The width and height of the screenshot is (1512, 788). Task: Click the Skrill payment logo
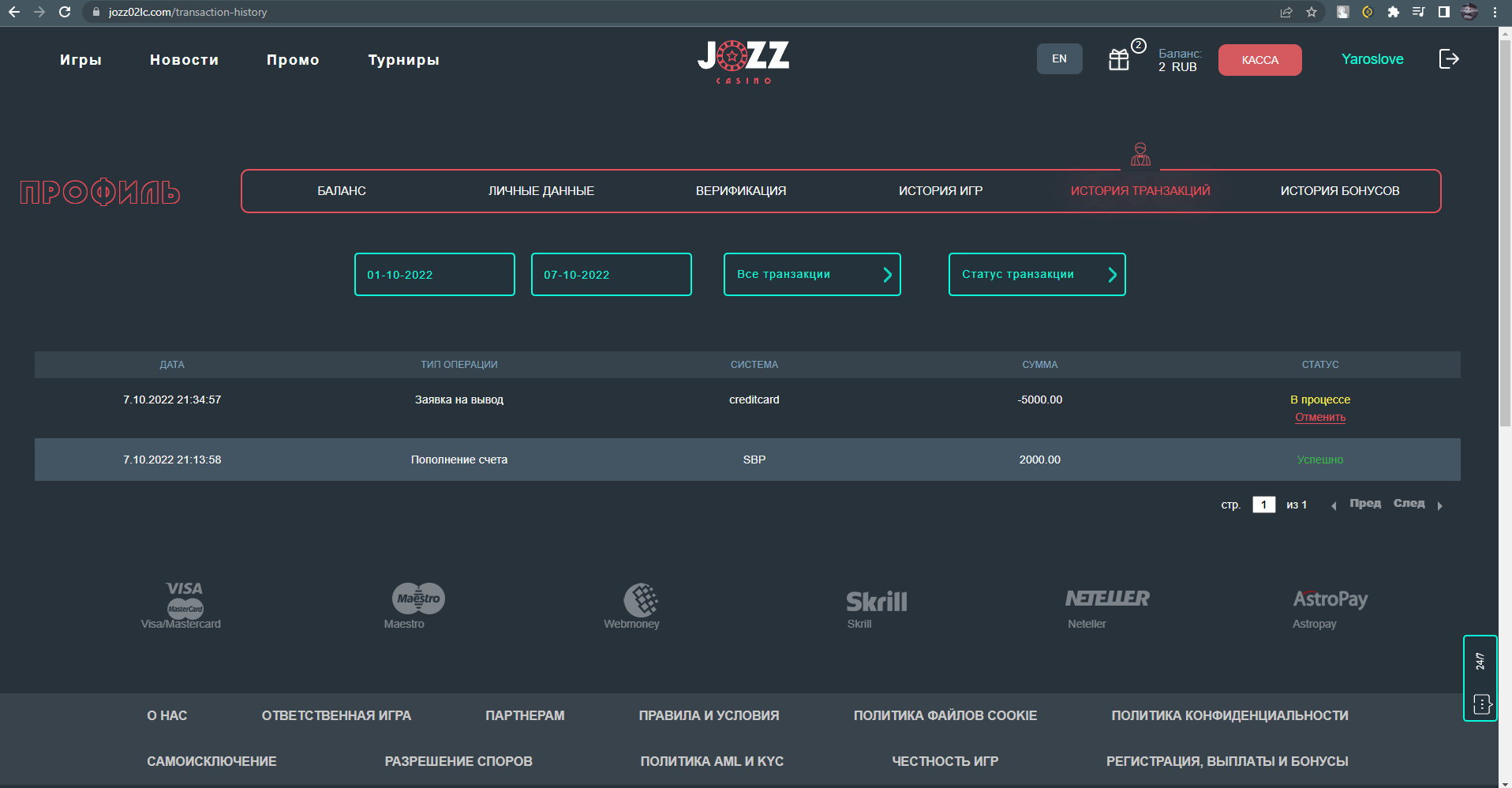click(876, 602)
